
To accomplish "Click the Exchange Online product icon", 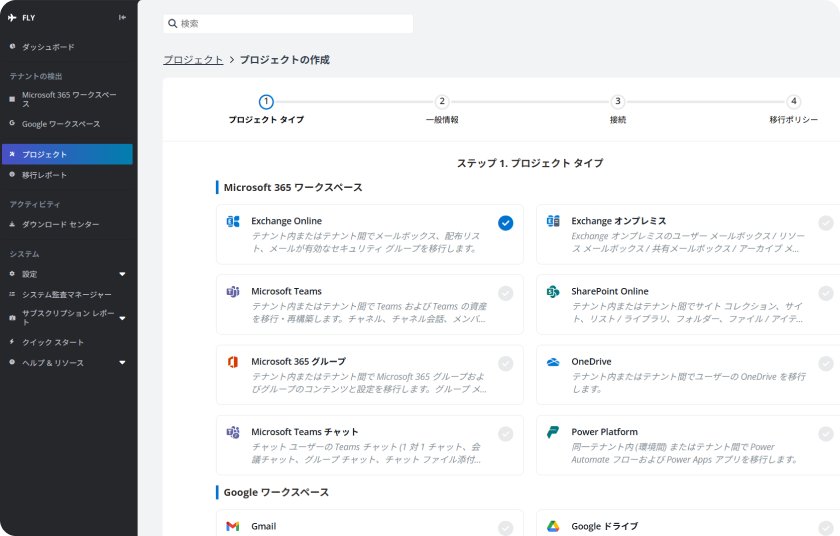I will coord(233,221).
